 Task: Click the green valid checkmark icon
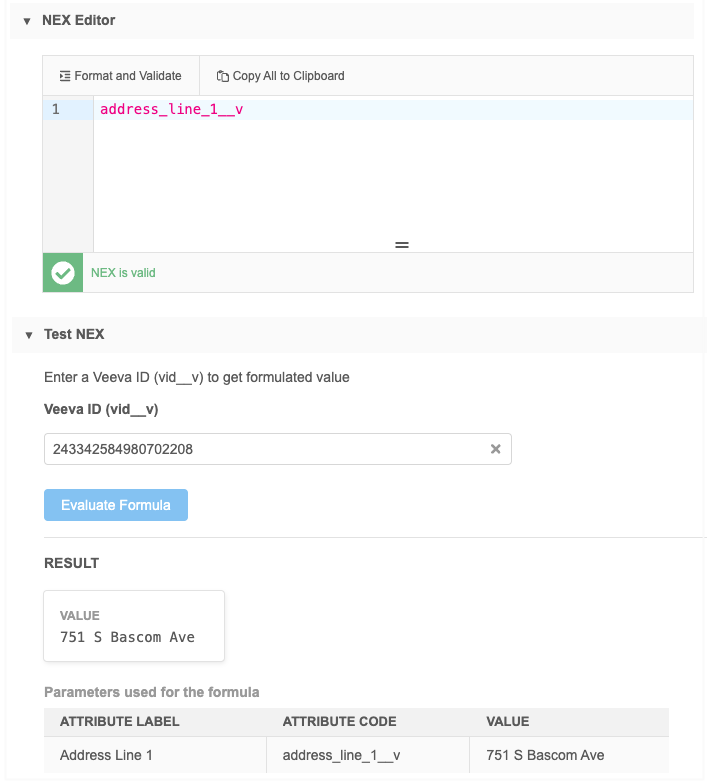63,272
